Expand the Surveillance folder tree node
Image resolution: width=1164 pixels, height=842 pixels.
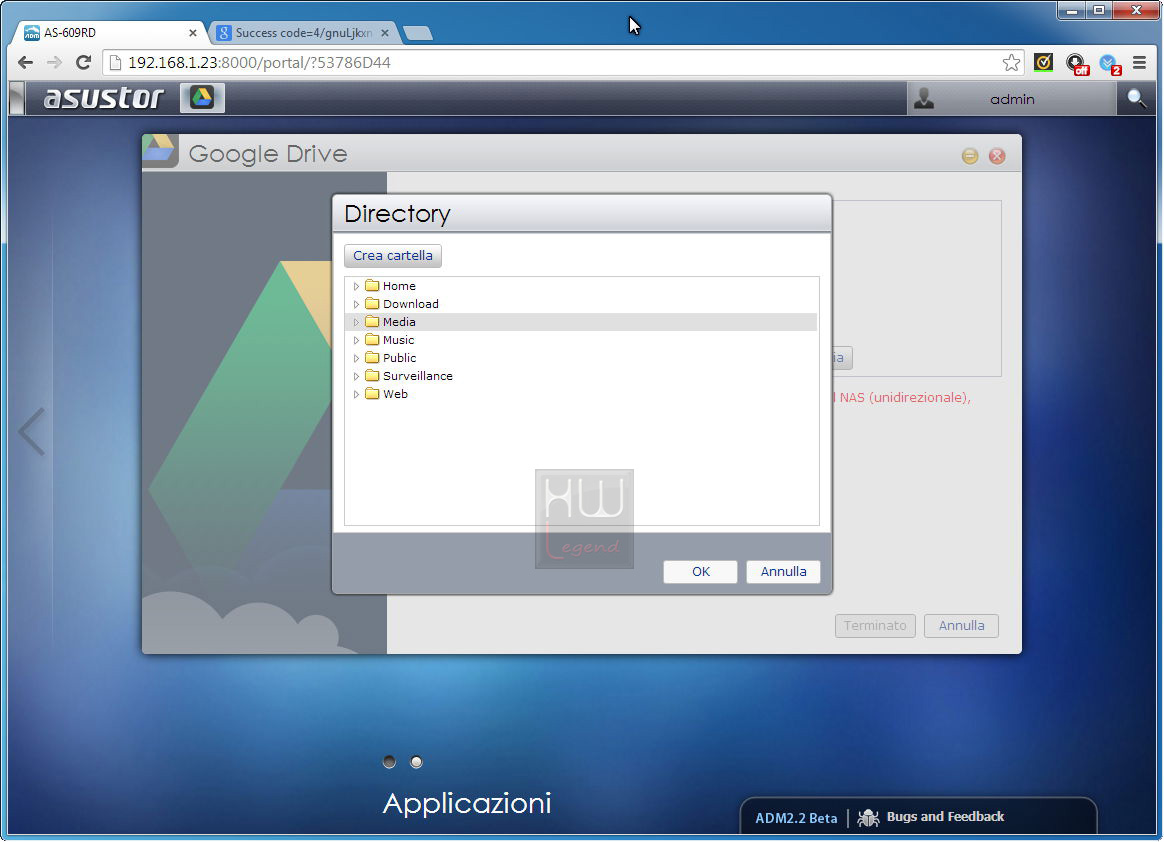(x=356, y=376)
